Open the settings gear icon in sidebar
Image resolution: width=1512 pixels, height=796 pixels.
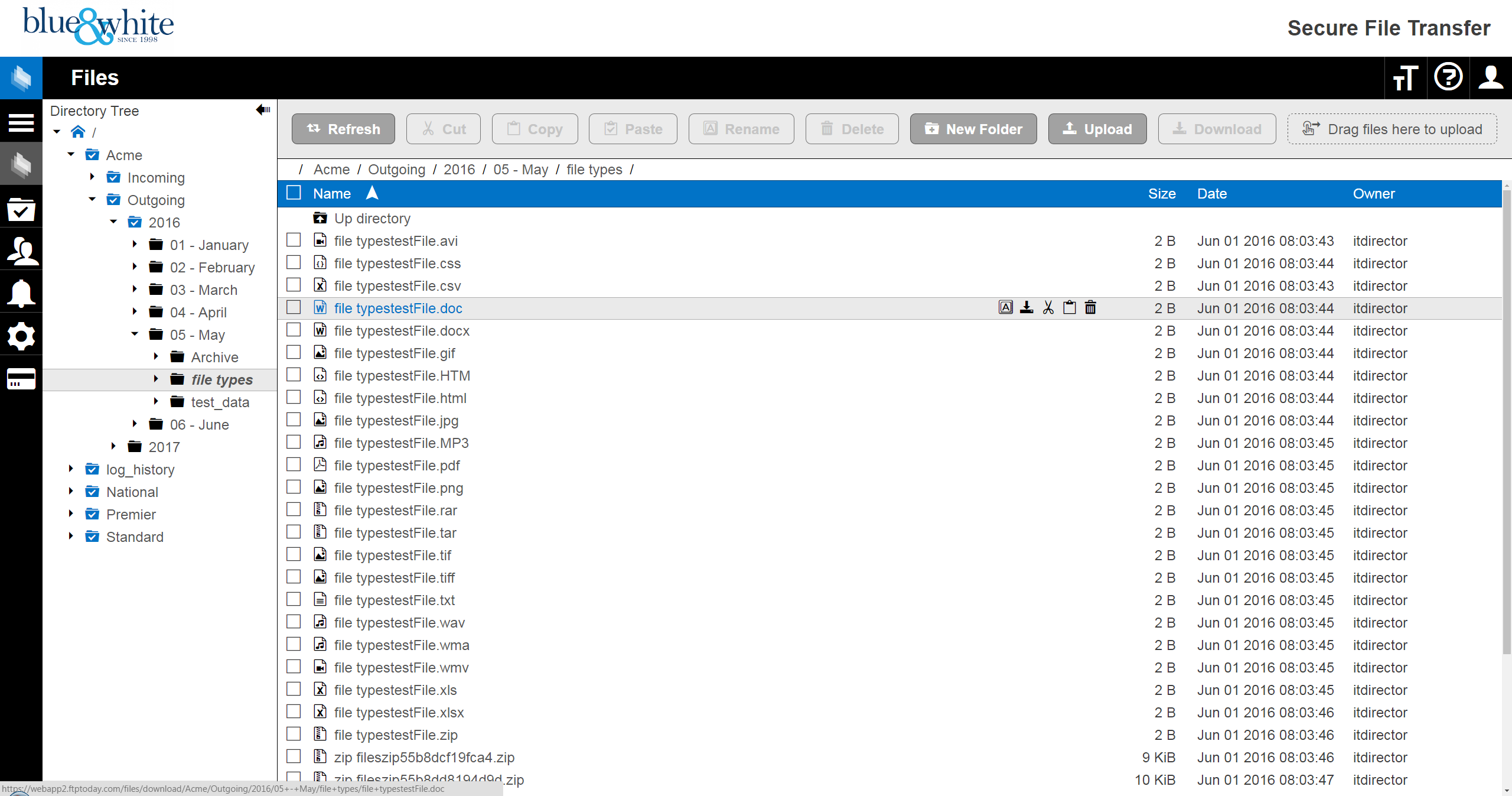click(21, 336)
